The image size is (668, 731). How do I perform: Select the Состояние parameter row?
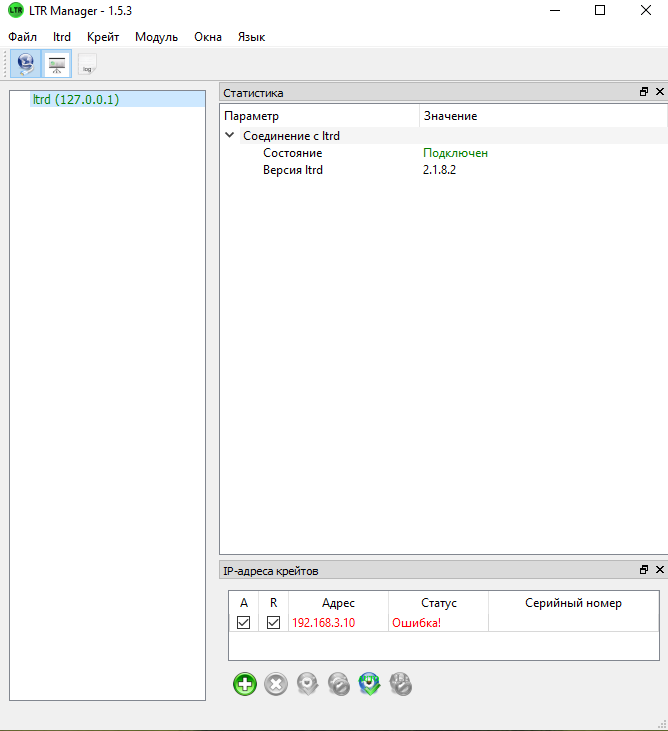[x=292, y=153]
